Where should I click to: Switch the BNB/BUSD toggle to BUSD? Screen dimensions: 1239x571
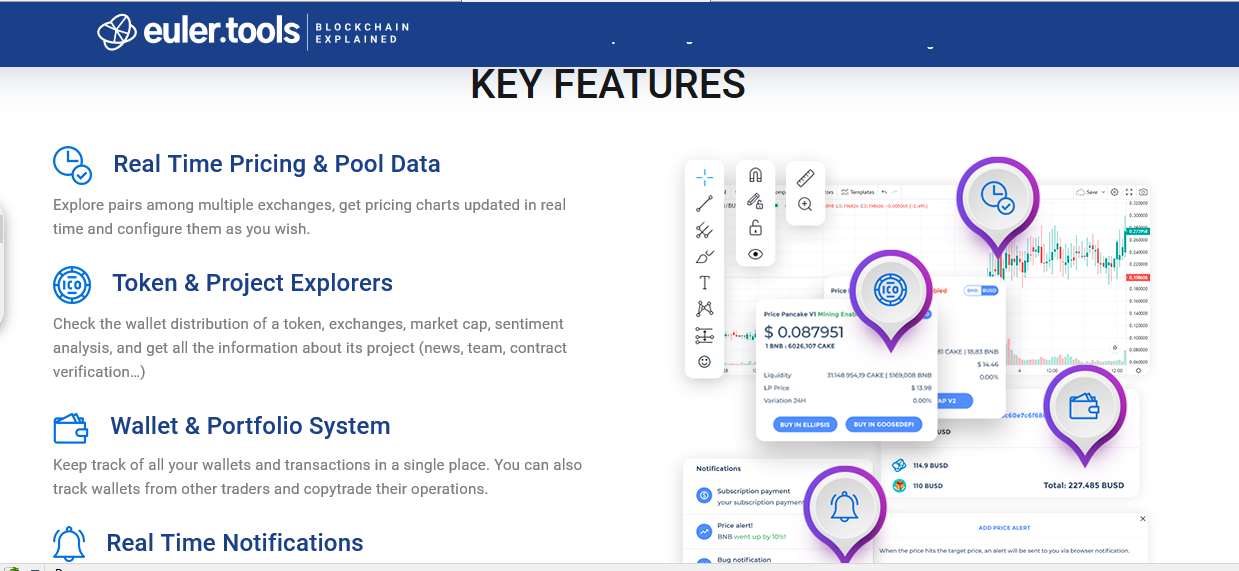pyautogui.click(x=989, y=290)
